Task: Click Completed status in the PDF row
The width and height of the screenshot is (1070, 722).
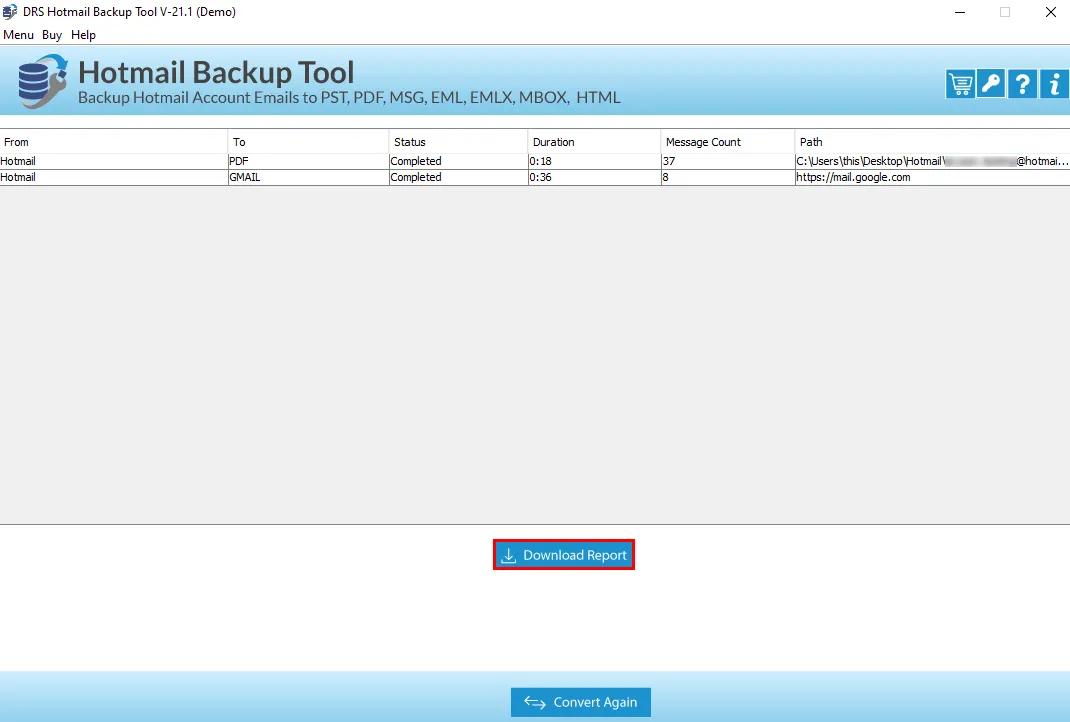Action: coord(459,161)
